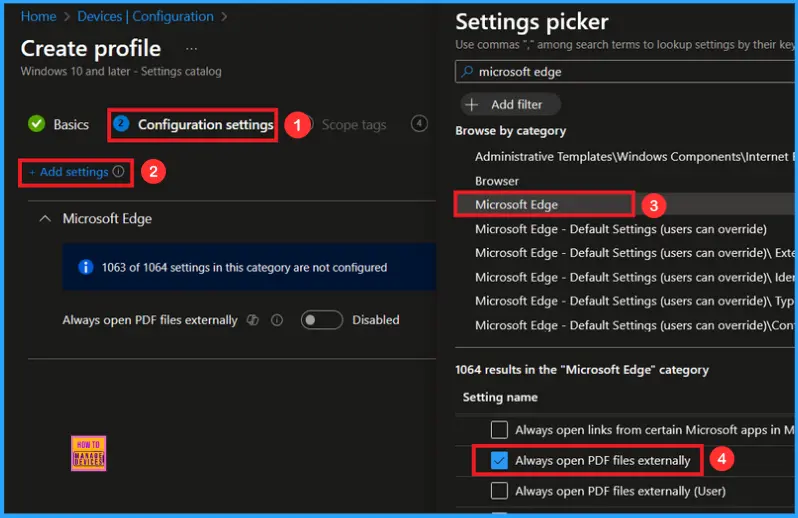Select Default Settings (users can override)\ Typ category
This screenshot has height=518, width=798.
click(634, 301)
